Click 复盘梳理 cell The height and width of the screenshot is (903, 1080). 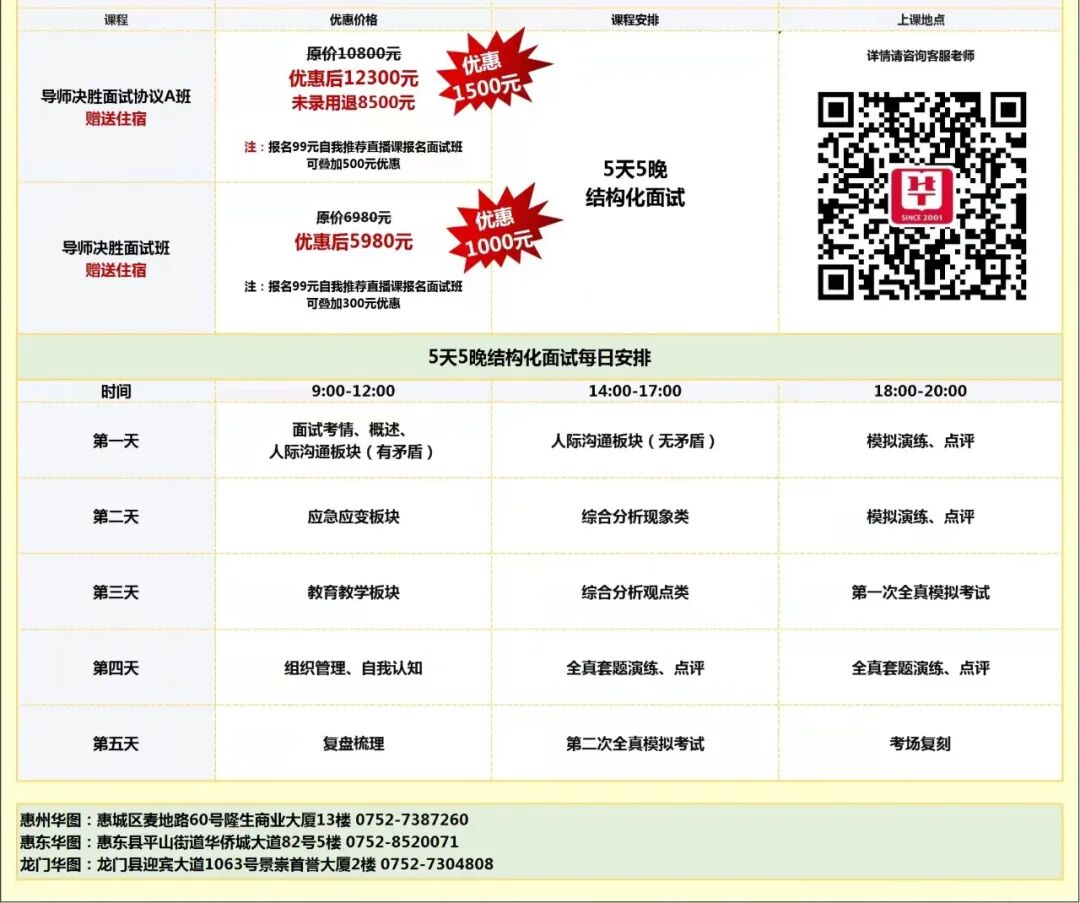[353, 744]
